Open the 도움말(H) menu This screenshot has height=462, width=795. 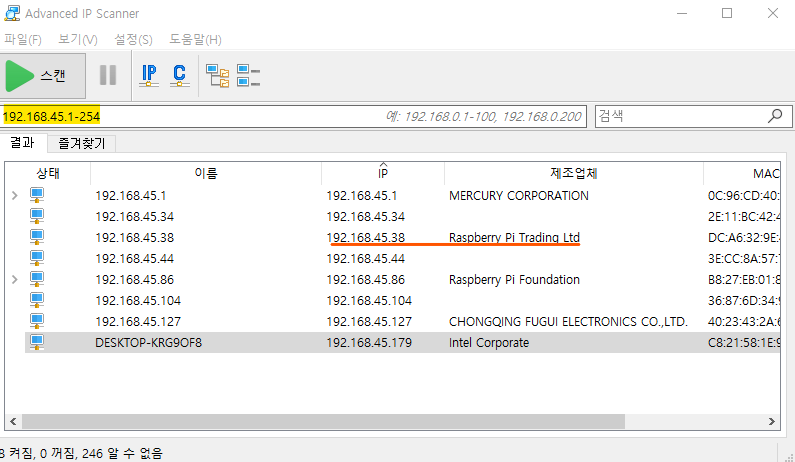(195, 40)
